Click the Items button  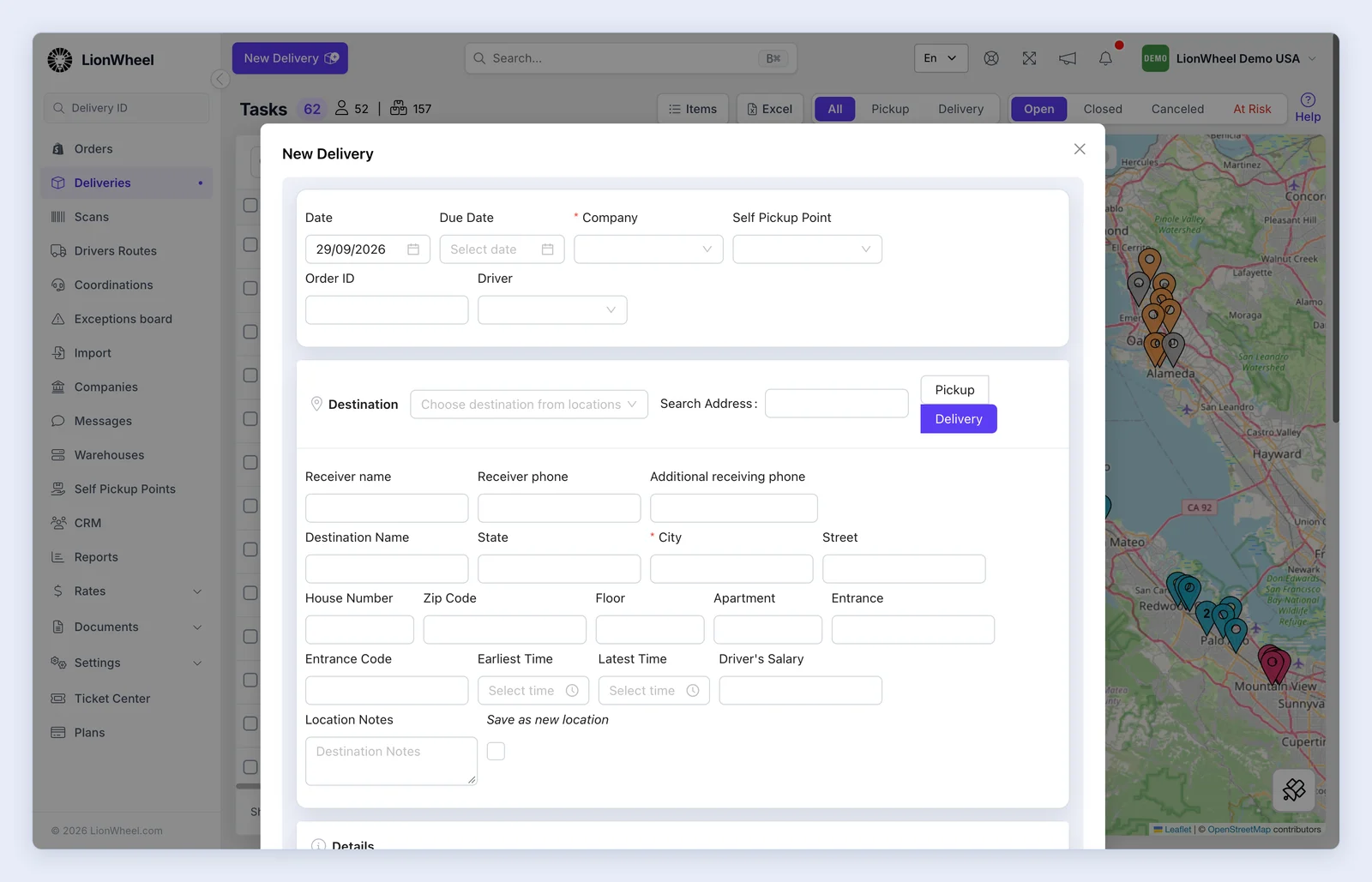coord(693,109)
